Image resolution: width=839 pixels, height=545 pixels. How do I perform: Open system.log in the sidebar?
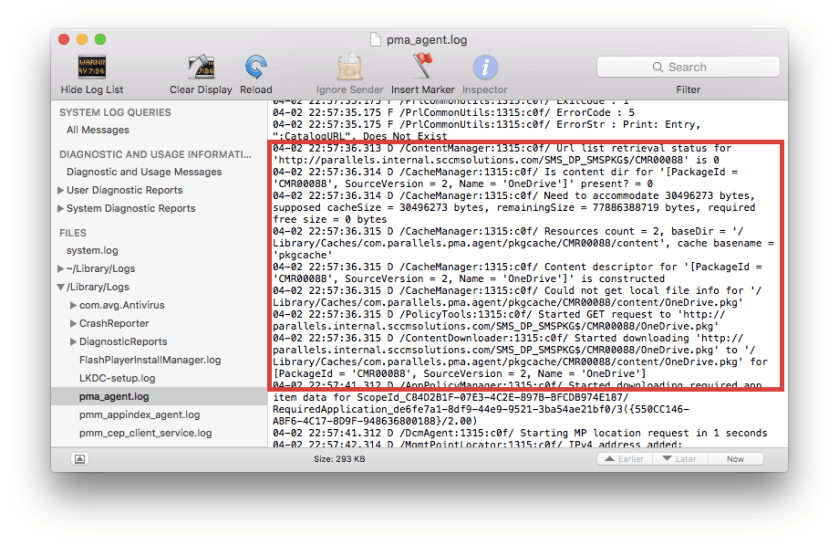click(92, 250)
